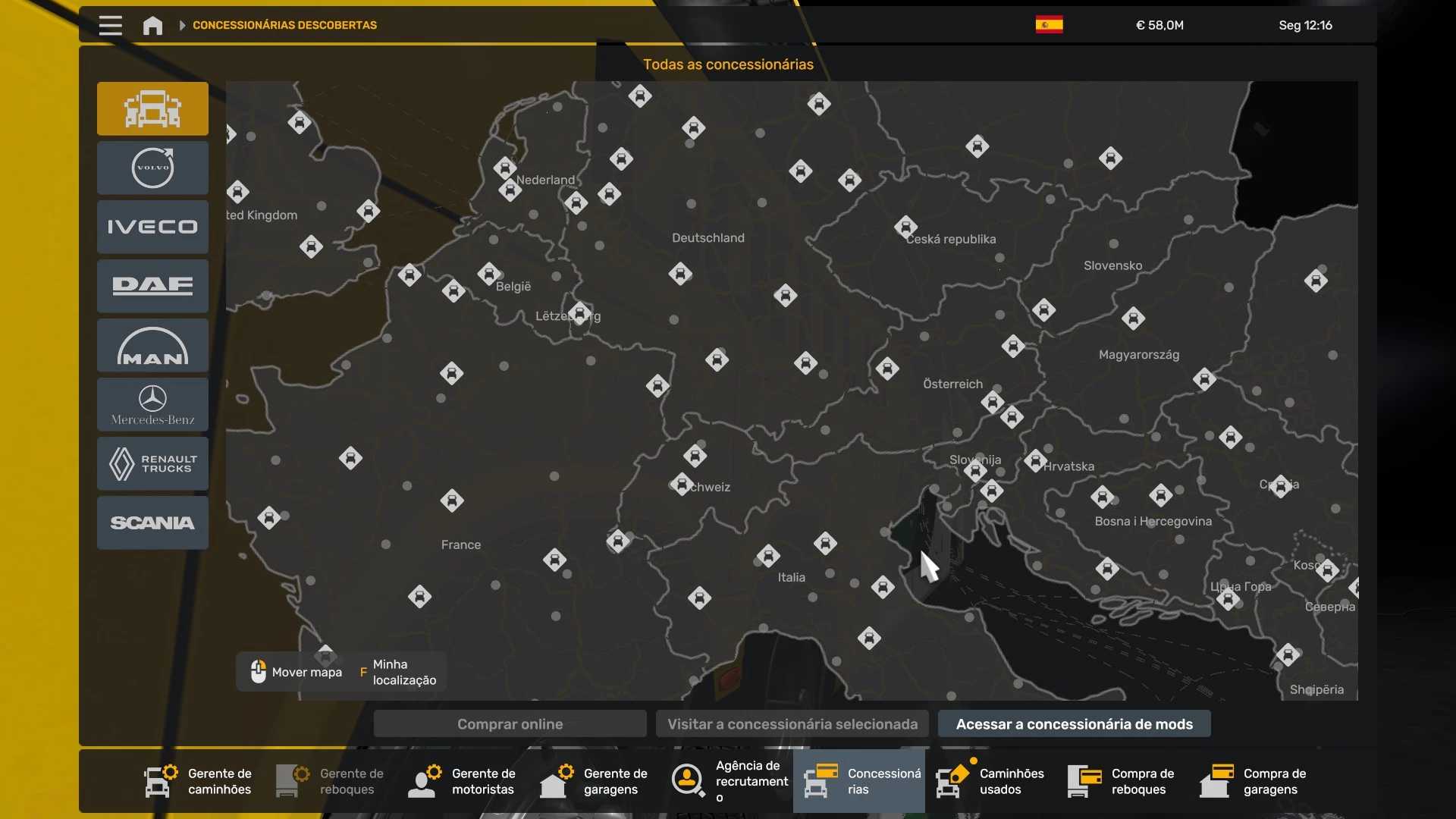Select dealer marker just left of Hrvatska label
The height and width of the screenshot is (819, 1456).
pos(1036,460)
